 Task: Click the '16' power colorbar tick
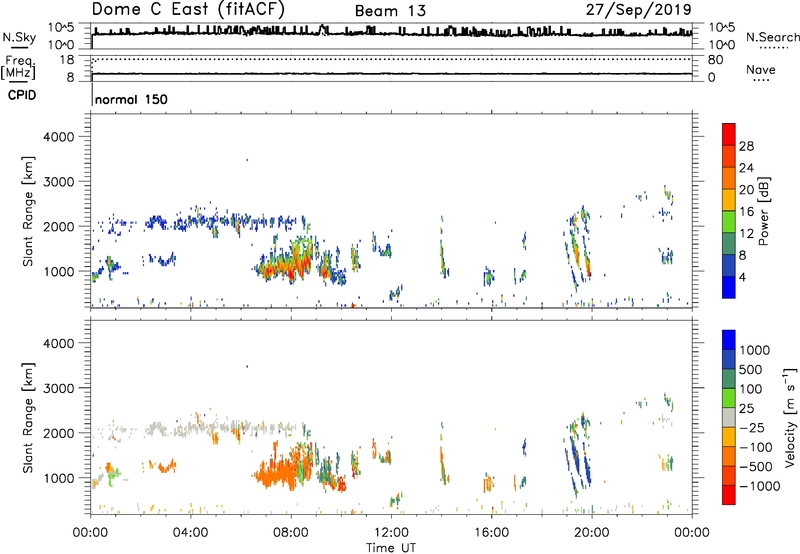(746, 212)
